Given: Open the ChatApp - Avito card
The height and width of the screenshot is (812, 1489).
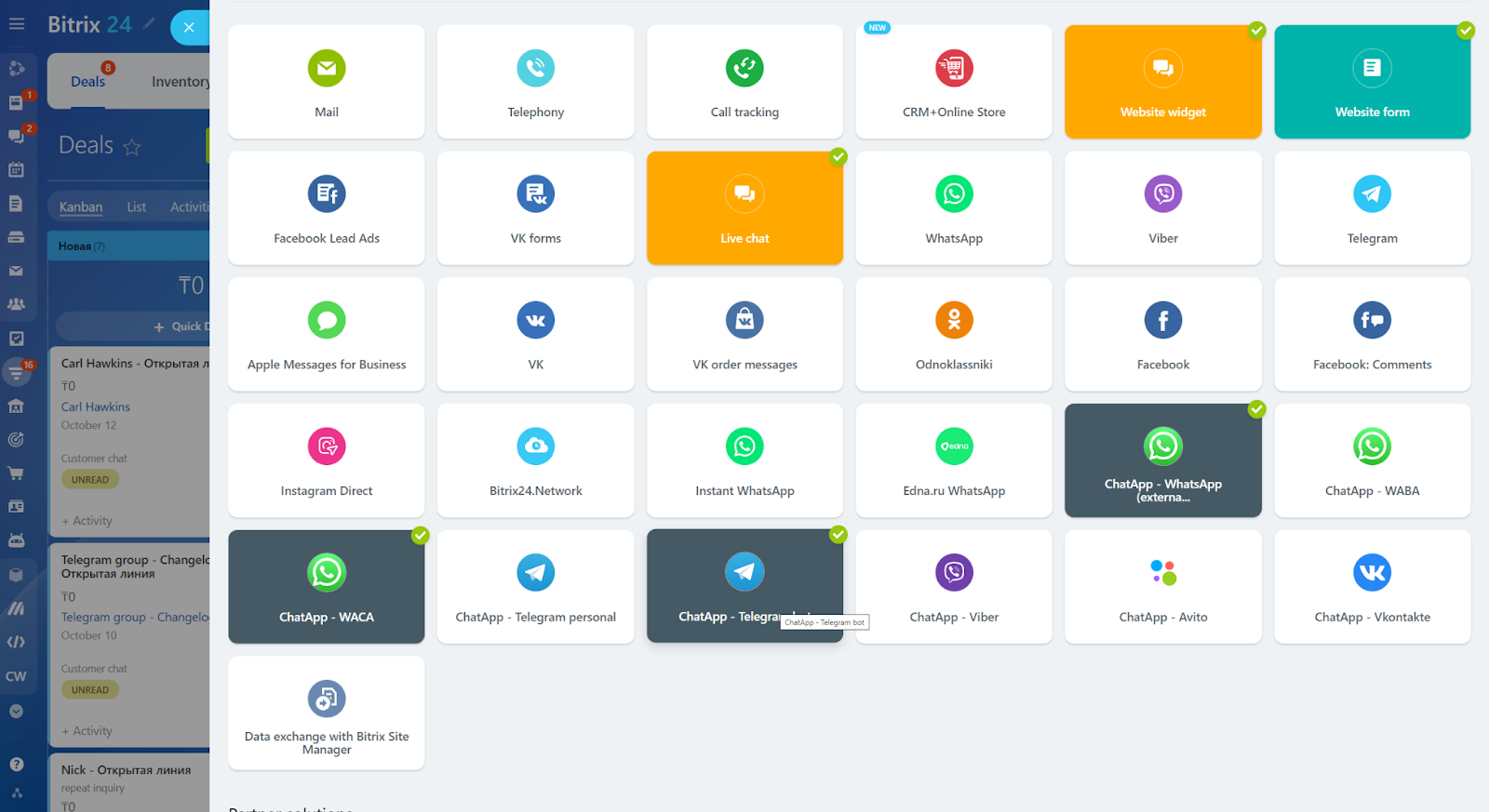Looking at the screenshot, I should tap(1163, 587).
